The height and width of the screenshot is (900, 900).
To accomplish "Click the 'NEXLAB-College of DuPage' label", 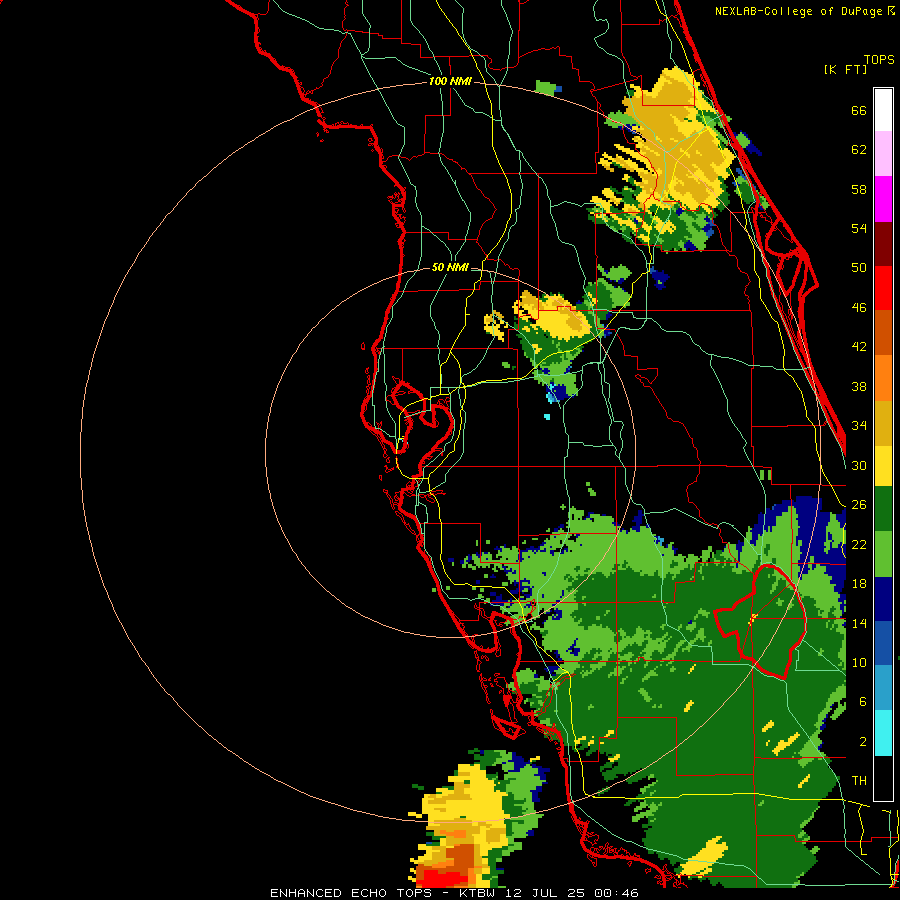I will tap(798, 11).
